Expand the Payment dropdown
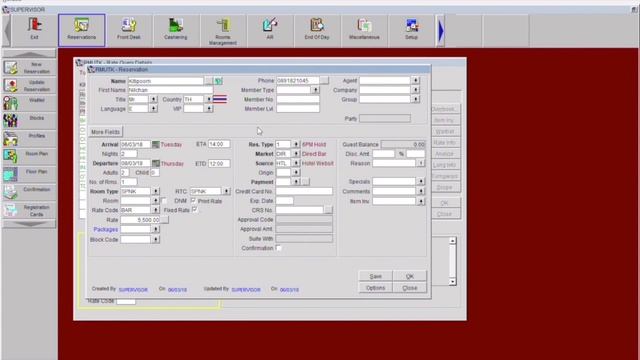This screenshot has width=640, height=360. pyautogui.click(x=296, y=182)
